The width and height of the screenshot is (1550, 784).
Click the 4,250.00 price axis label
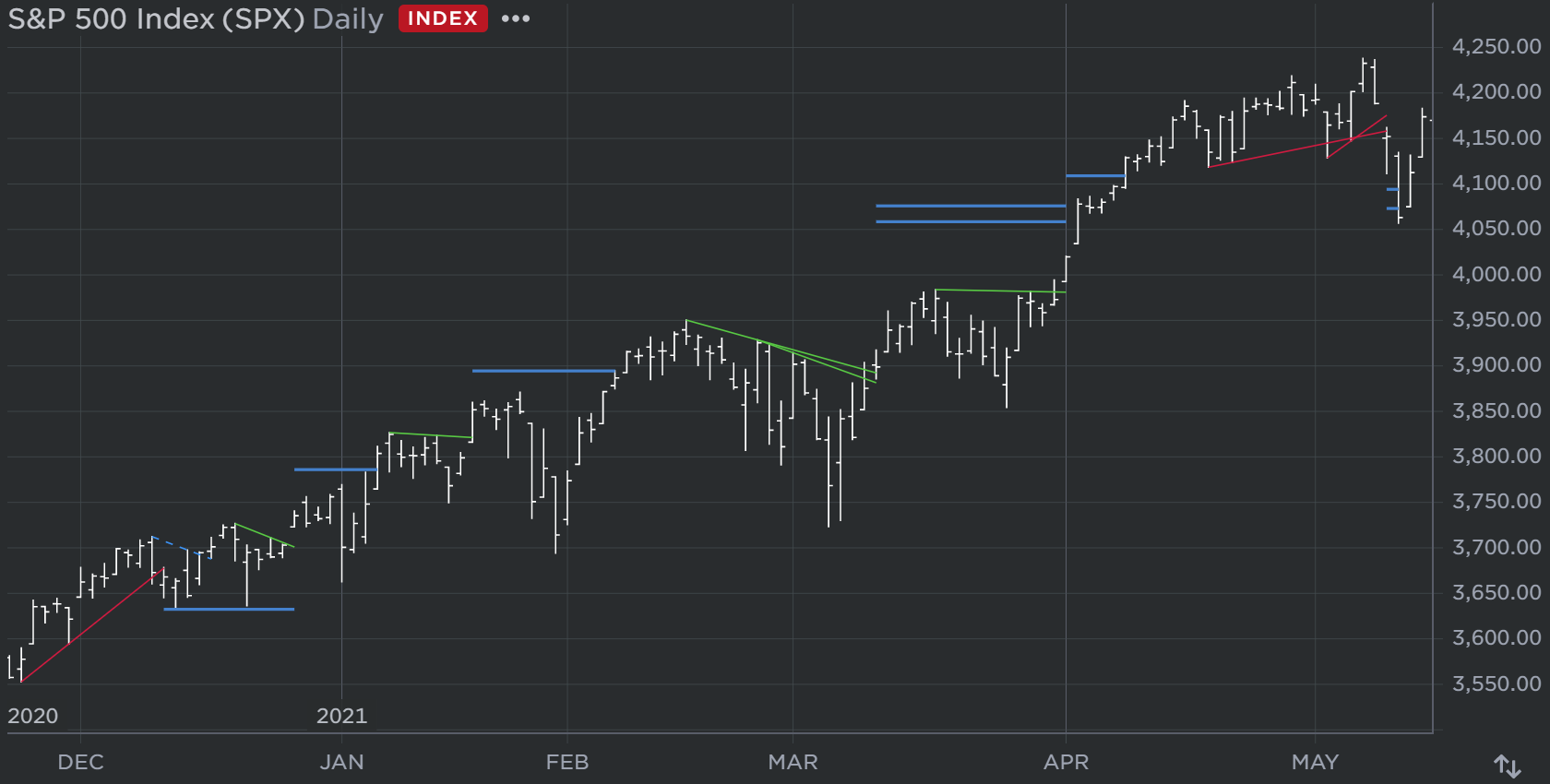pyautogui.click(x=1496, y=46)
